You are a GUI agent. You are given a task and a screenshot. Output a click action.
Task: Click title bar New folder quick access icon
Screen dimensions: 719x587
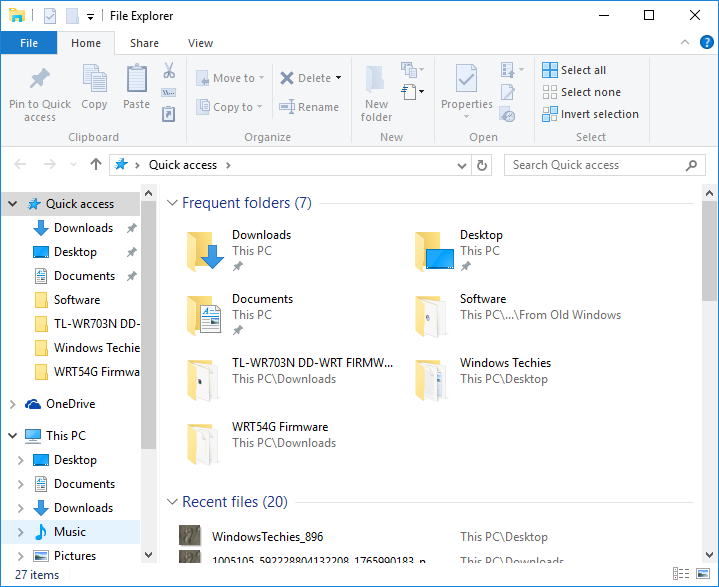pos(72,16)
